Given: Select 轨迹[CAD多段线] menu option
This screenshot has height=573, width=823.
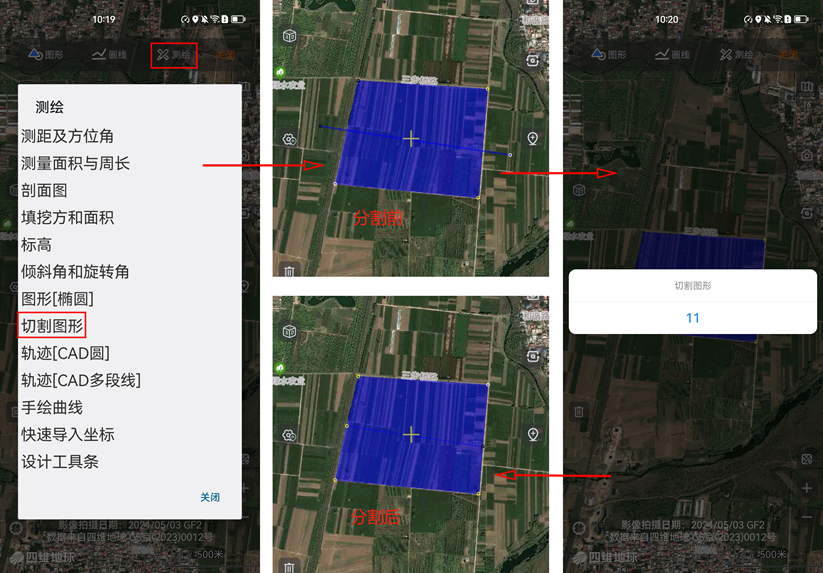Looking at the screenshot, I should [81, 380].
